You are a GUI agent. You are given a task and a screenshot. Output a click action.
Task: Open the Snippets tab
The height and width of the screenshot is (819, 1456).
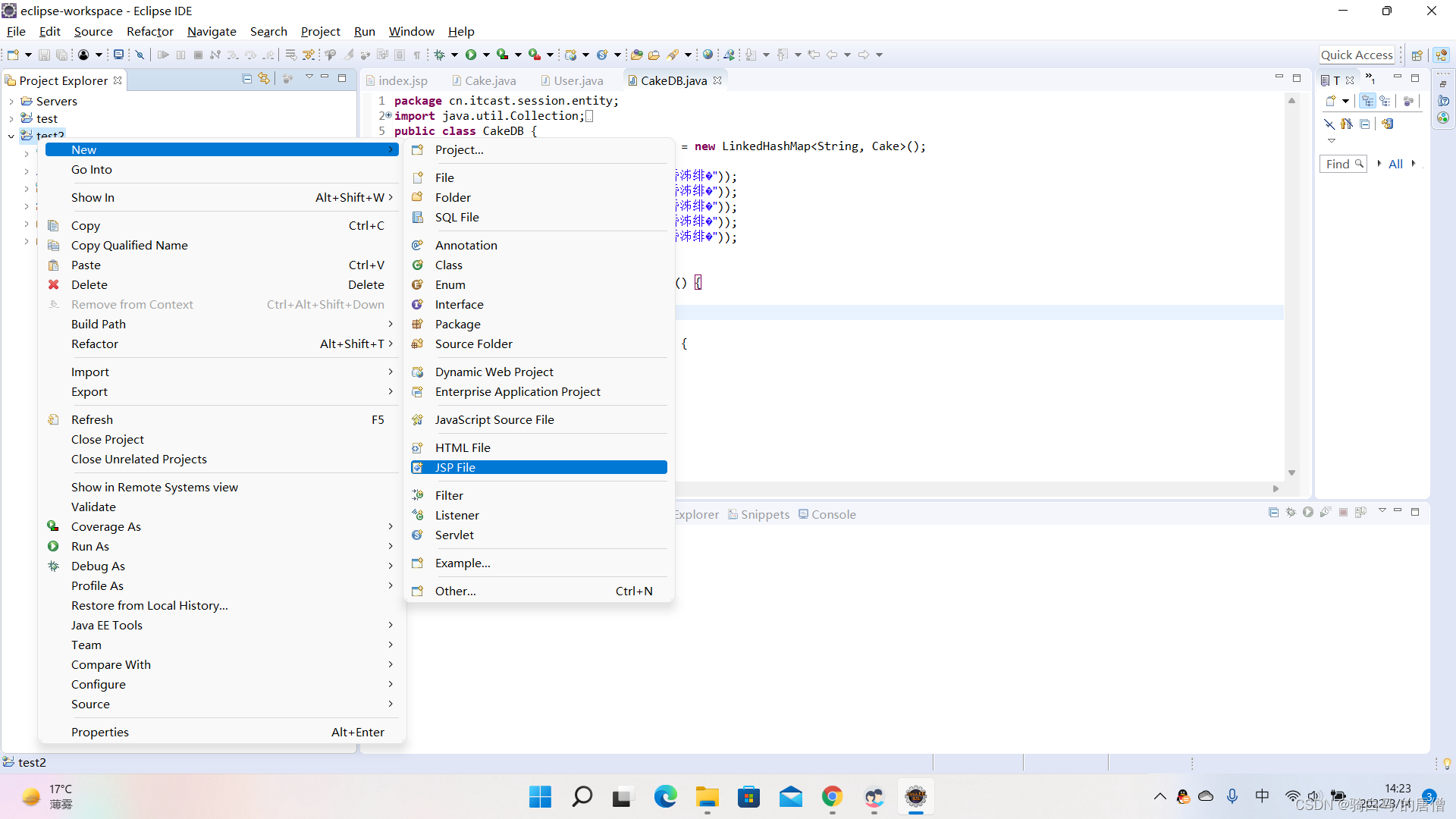[759, 514]
